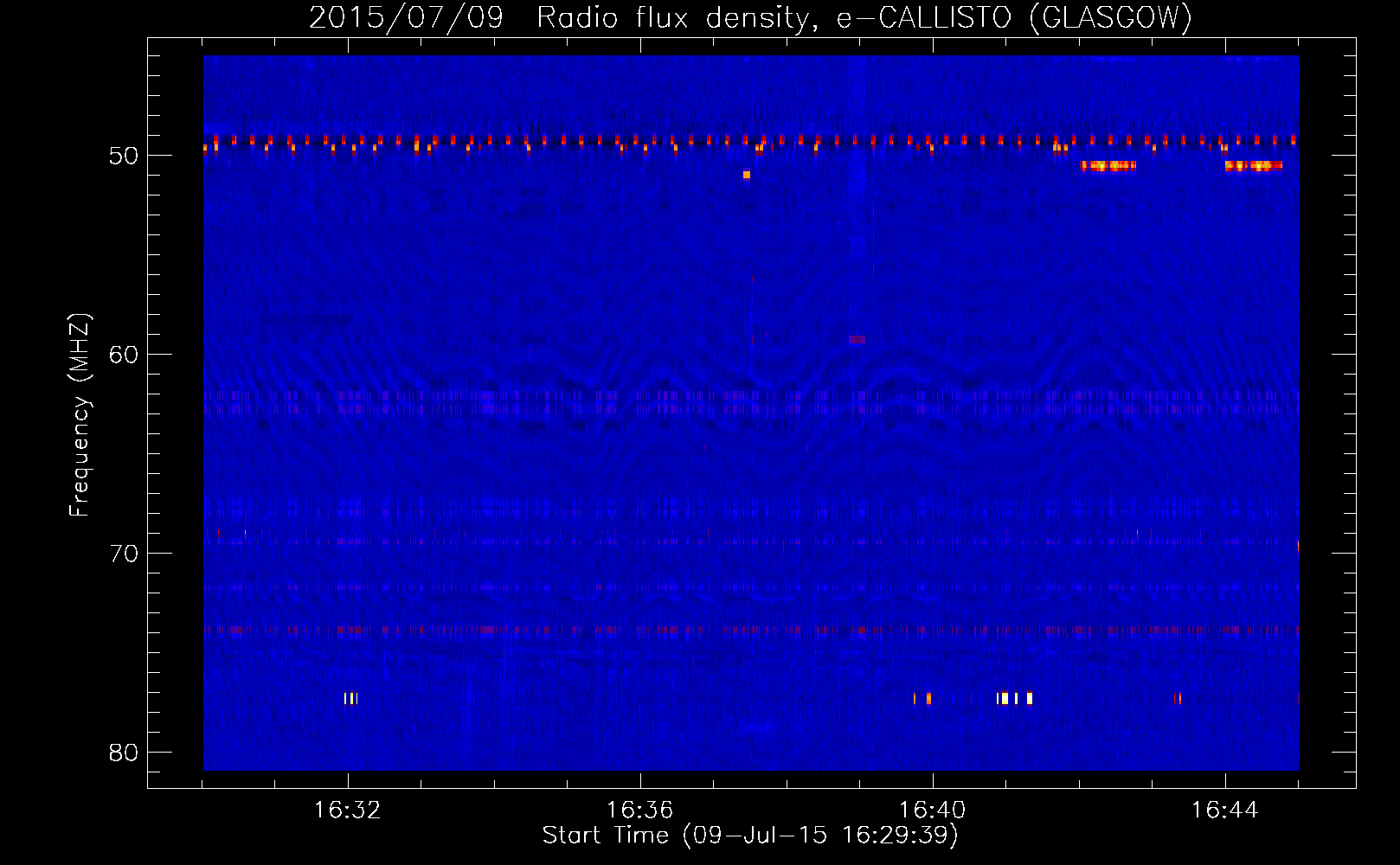Click the 50 frequency tick label
Viewport: 1400px width, 865px height.
tap(124, 156)
